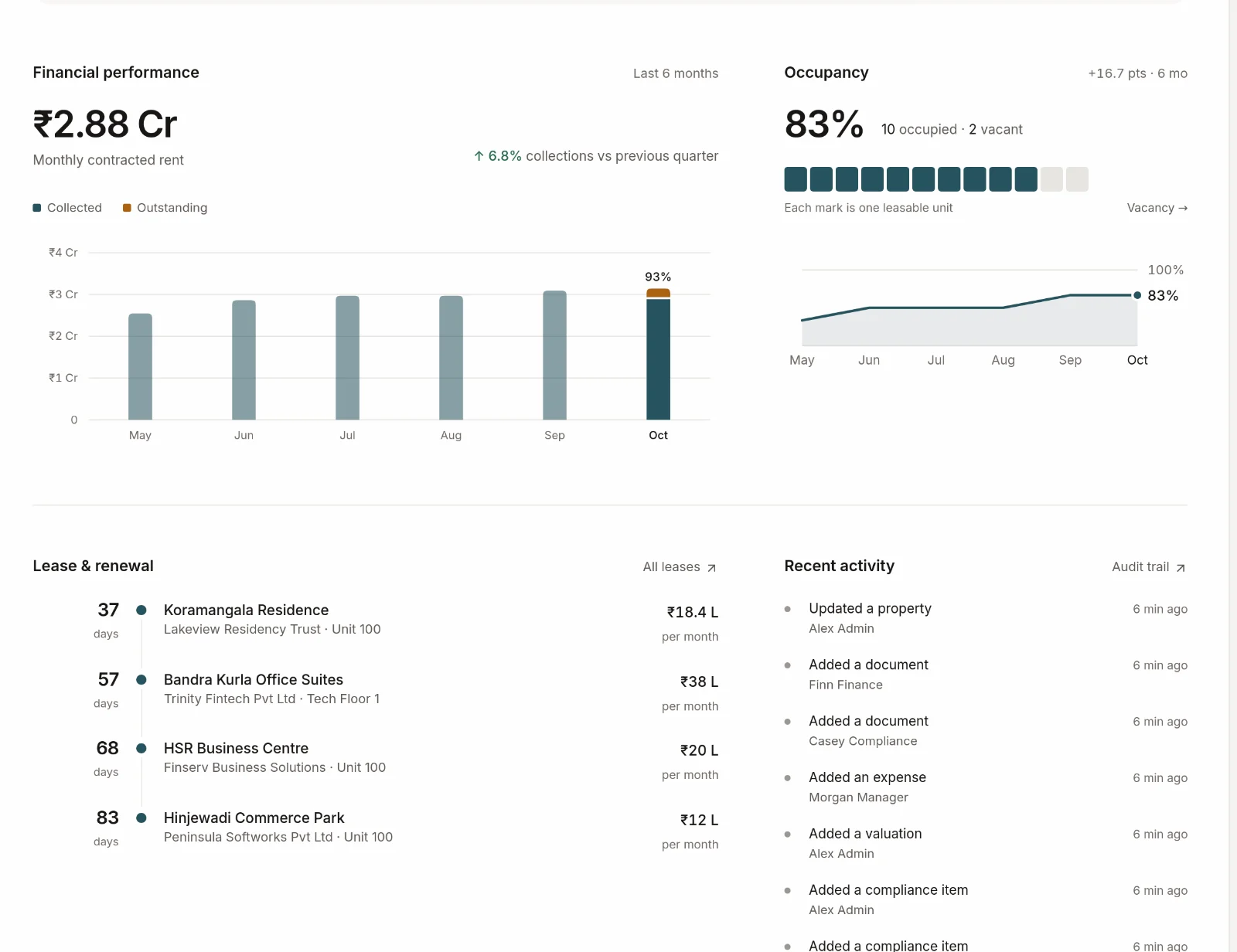Viewport: 1237px width, 952px height.
Task: Click the 83% occupancy headline figure
Action: click(x=824, y=124)
